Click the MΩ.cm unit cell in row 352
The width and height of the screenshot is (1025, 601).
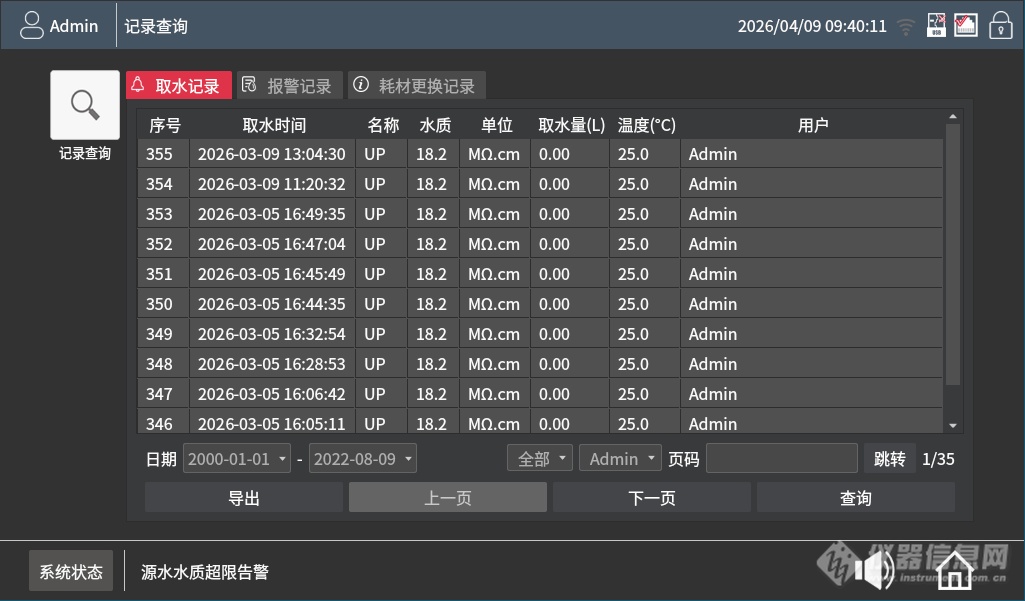coord(494,244)
